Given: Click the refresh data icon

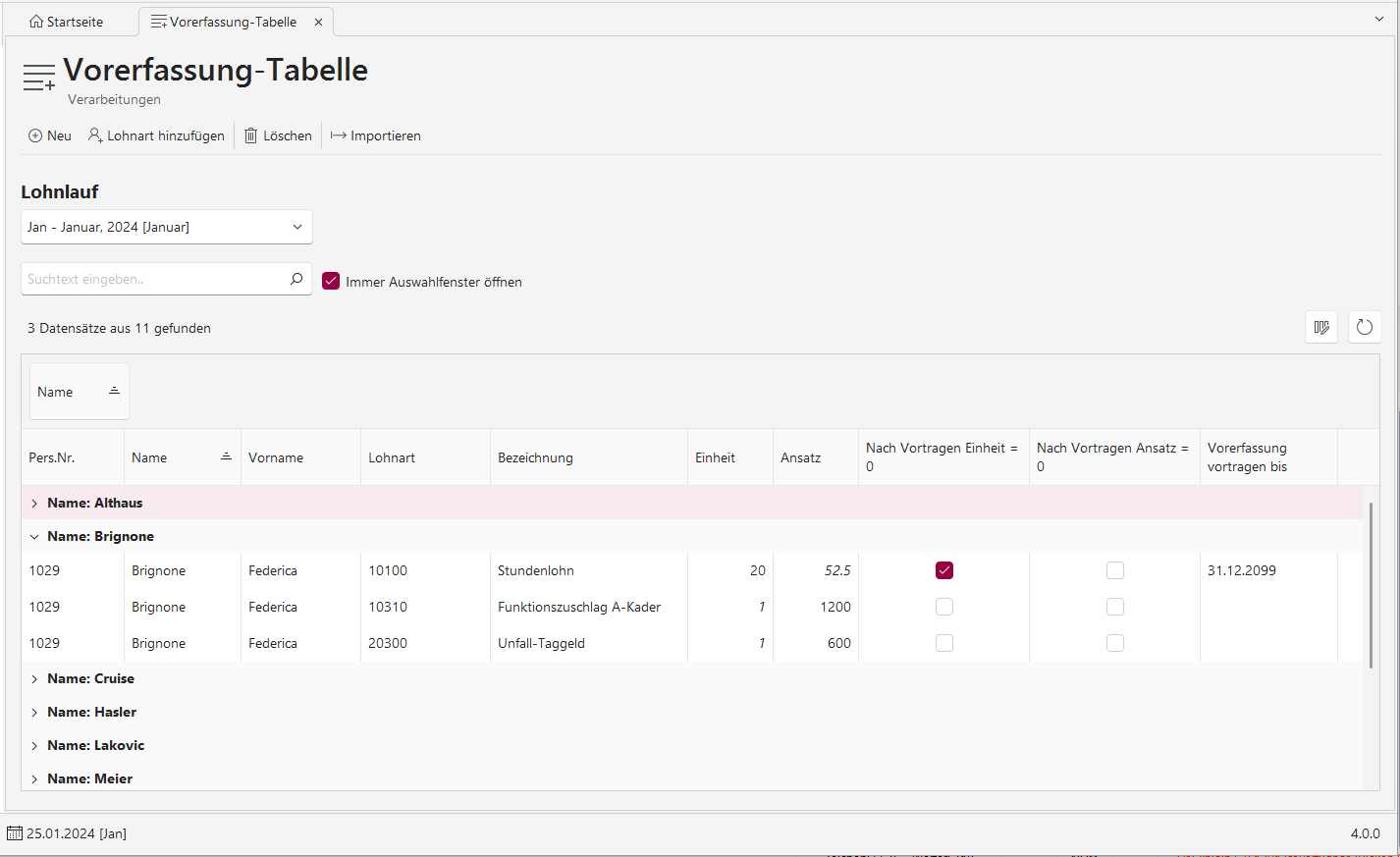Looking at the screenshot, I should pyautogui.click(x=1365, y=327).
